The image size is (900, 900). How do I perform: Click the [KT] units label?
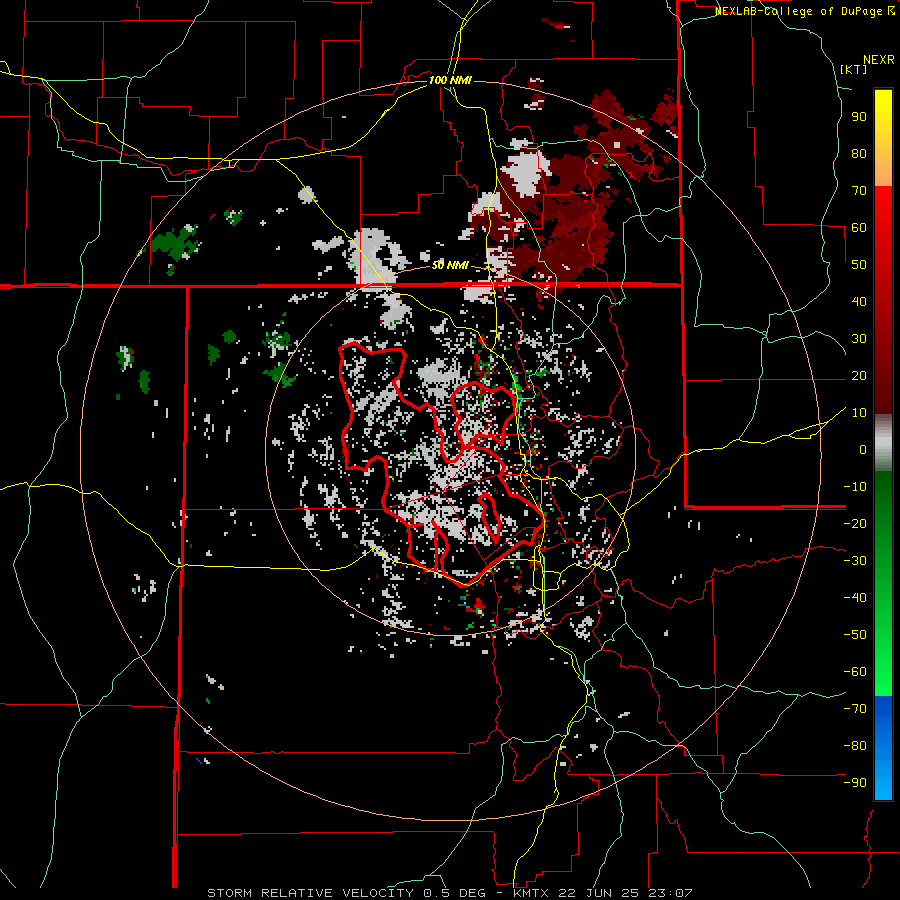pos(853,69)
